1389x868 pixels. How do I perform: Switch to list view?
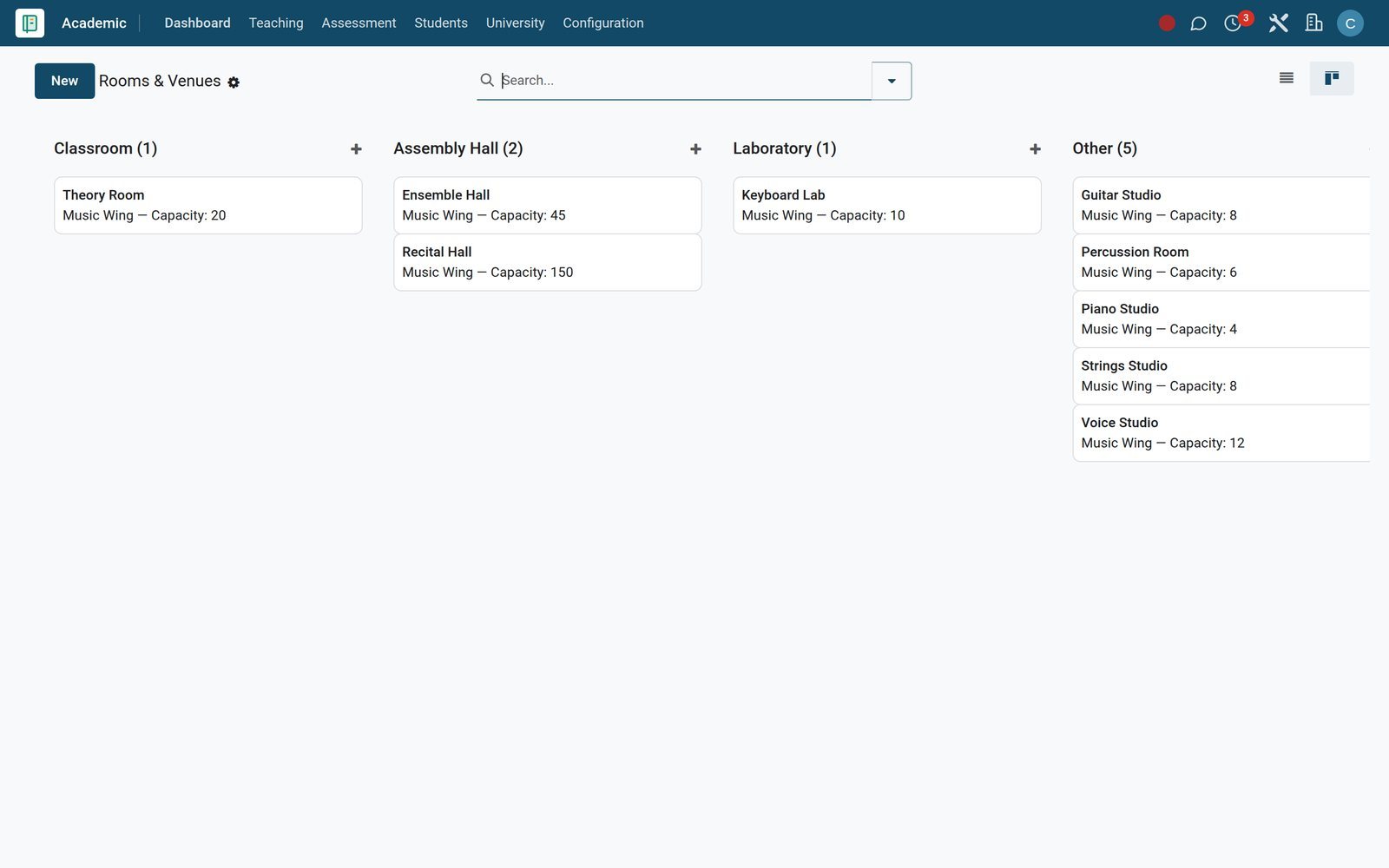click(x=1287, y=78)
